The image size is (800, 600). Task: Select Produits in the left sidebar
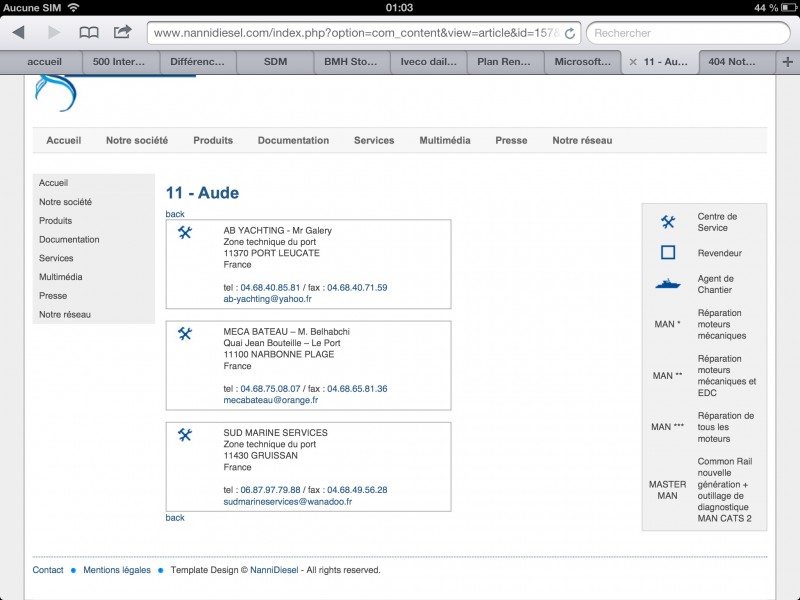(x=56, y=221)
